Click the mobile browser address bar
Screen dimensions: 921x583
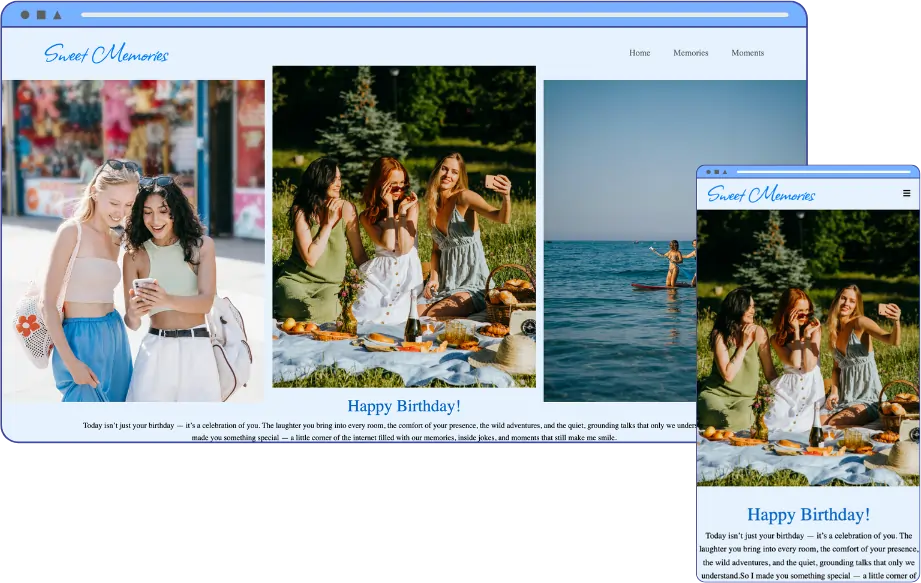[x=825, y=172]
